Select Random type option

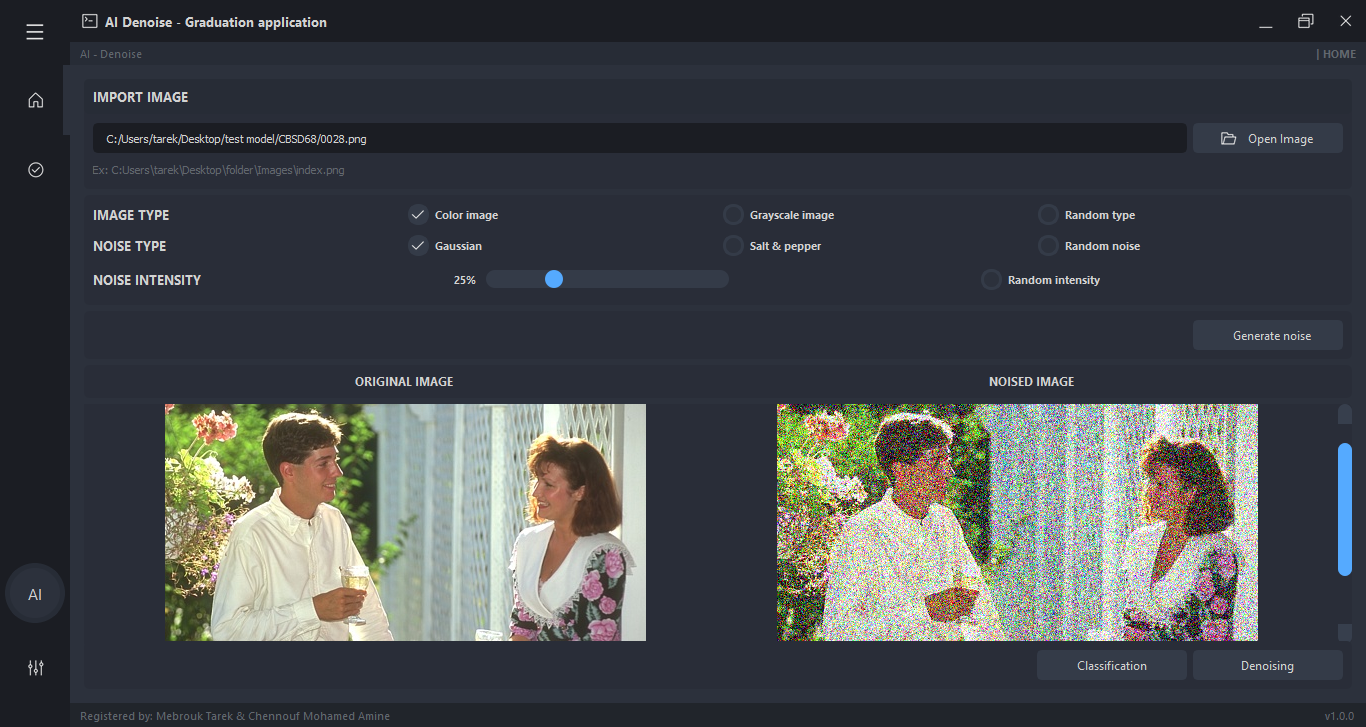(x=1048, y=215)
